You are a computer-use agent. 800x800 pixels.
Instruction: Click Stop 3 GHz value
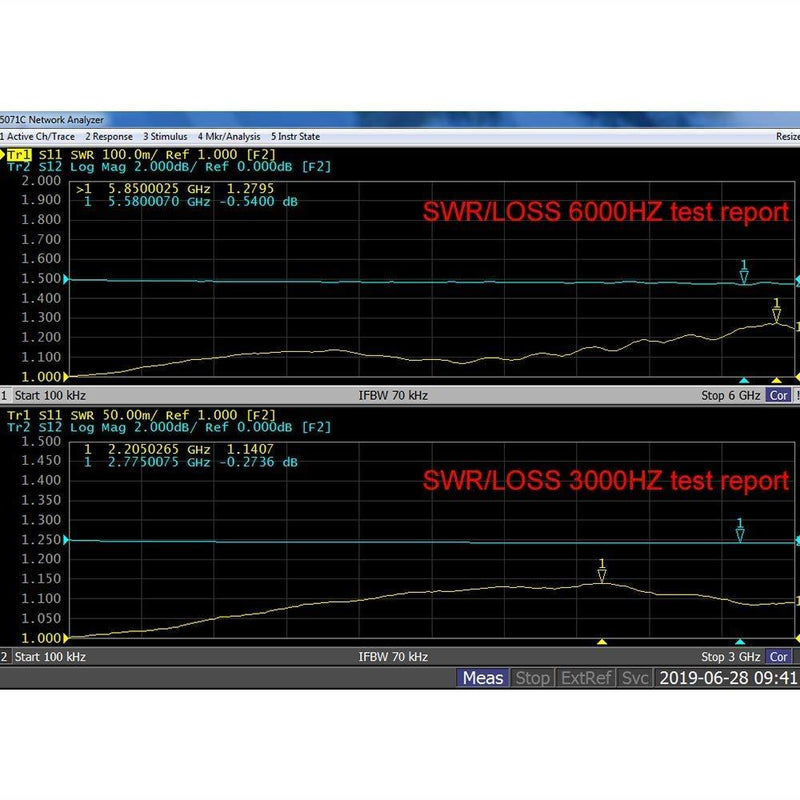(x=731, y=657)
